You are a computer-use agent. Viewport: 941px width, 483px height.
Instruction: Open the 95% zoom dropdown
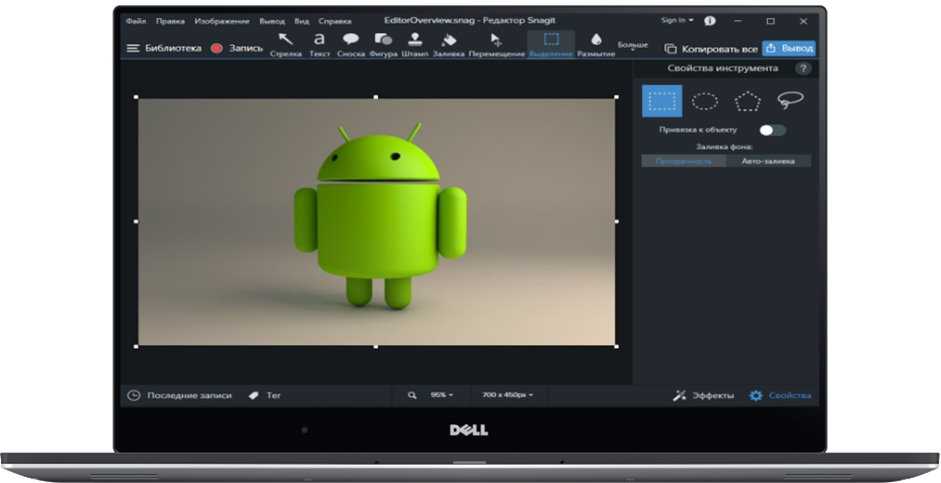442,395
